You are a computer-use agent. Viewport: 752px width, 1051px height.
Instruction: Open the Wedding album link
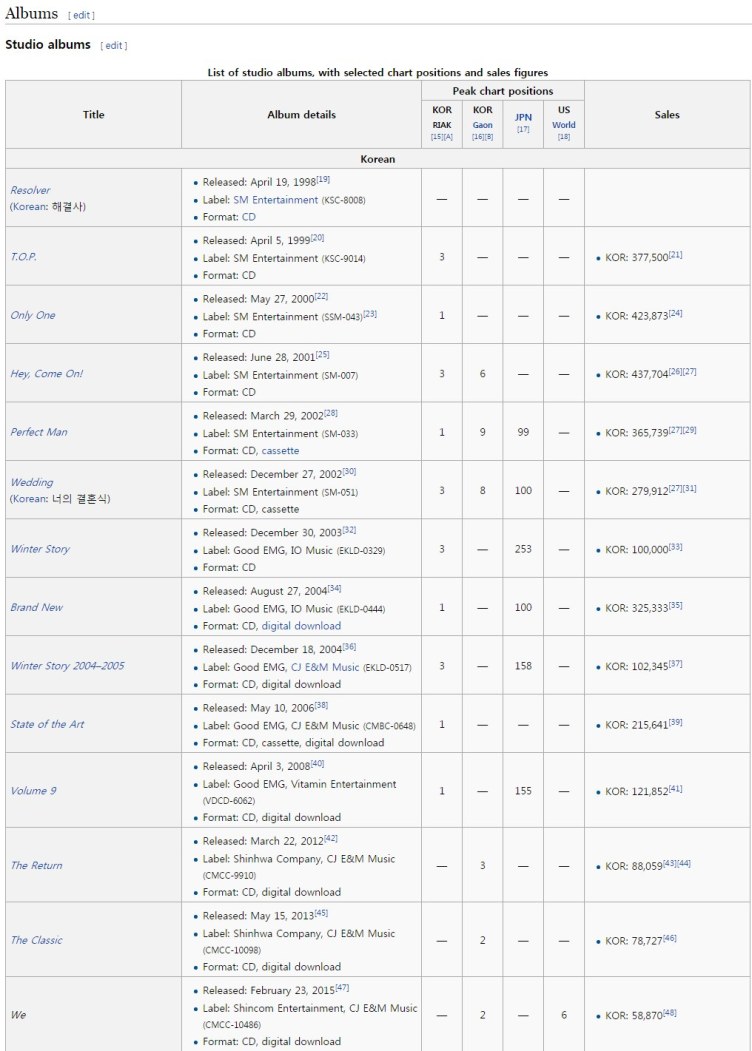[x=32, y=482]
